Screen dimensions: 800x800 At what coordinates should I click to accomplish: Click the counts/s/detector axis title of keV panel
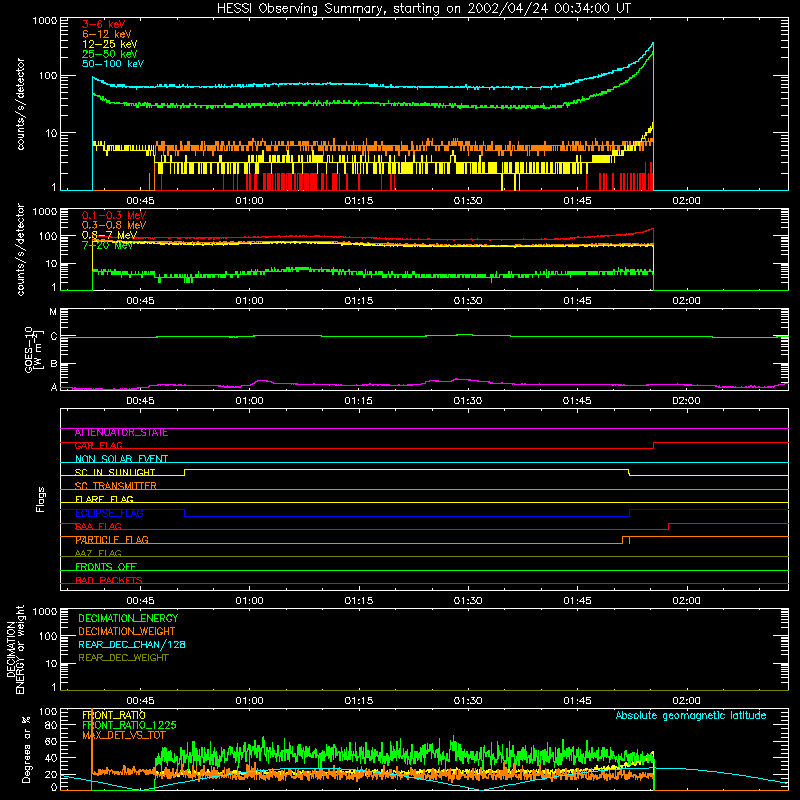20,104
